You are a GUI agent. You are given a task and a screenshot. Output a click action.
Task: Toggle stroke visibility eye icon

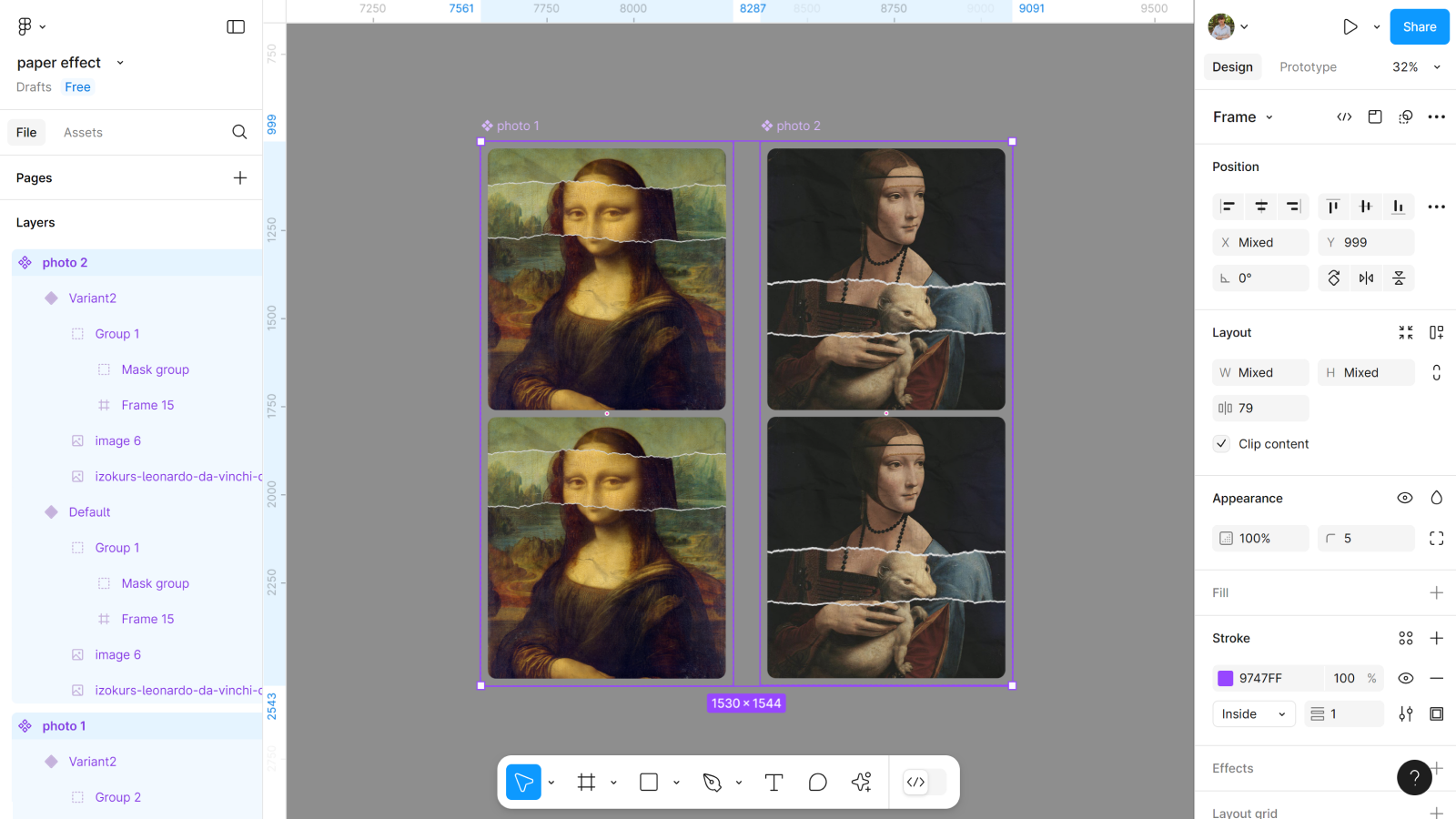pos(1405,678)
